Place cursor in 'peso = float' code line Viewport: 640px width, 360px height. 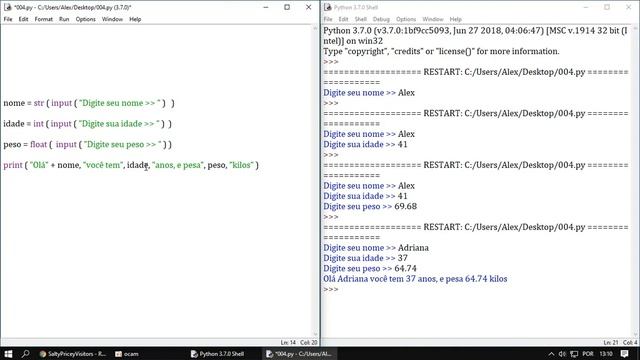click(87, 144)
